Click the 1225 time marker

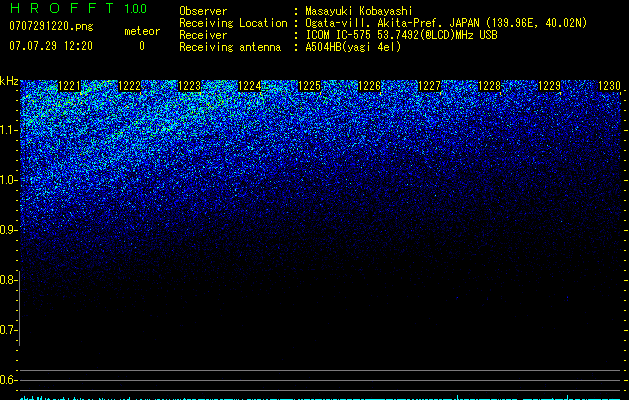pyautogui.click(x=309, y=86)
